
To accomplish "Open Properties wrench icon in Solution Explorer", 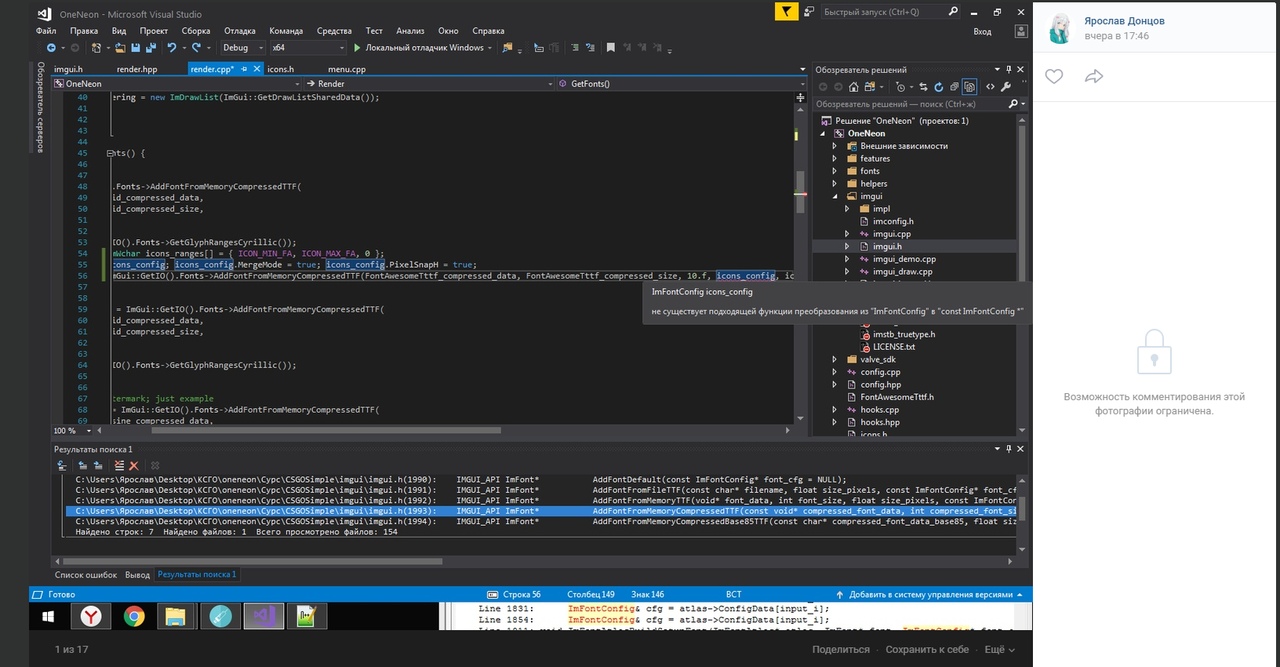I will coord(1006,87).
